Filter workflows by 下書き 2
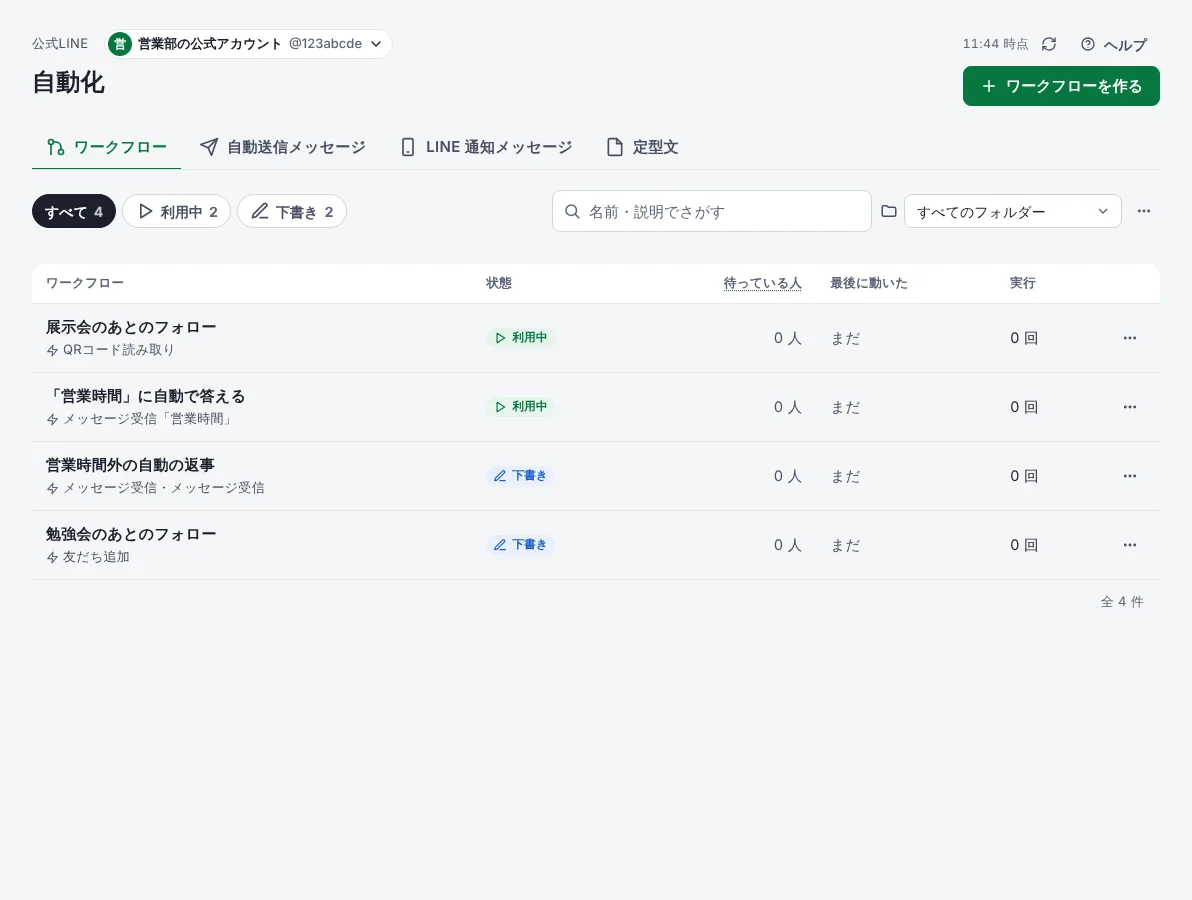Image resolution: width=1192 pixels, height=900 pixels. 292,211
